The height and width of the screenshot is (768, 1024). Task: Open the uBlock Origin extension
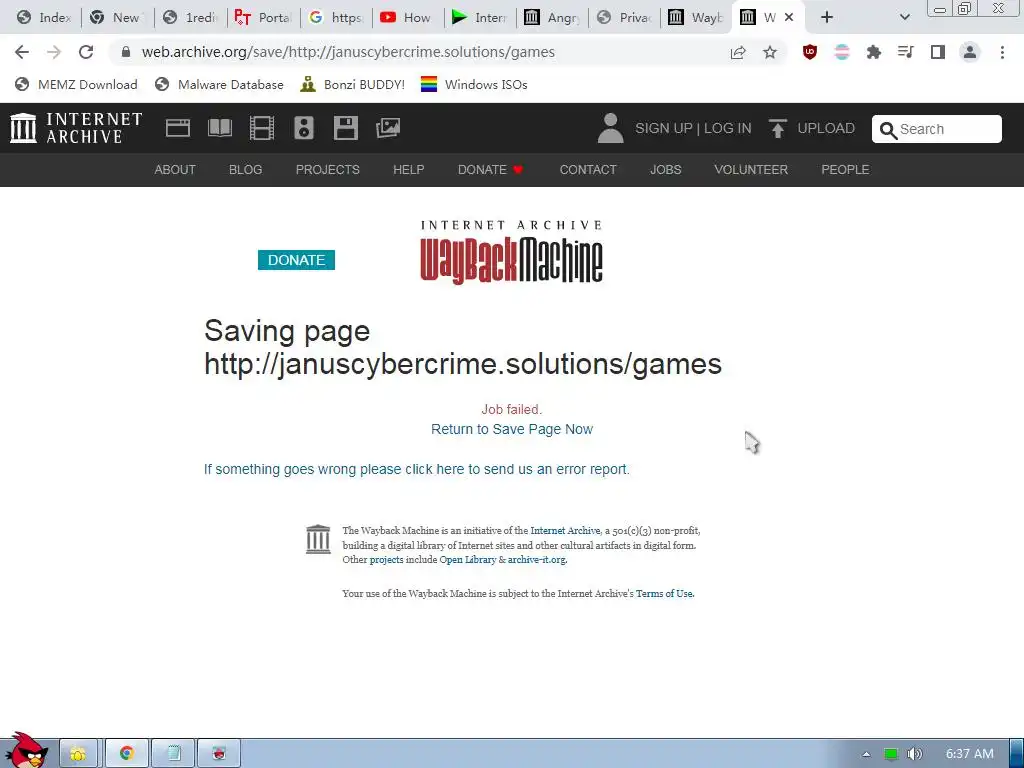pyautogui.click(x=810, y=52)
